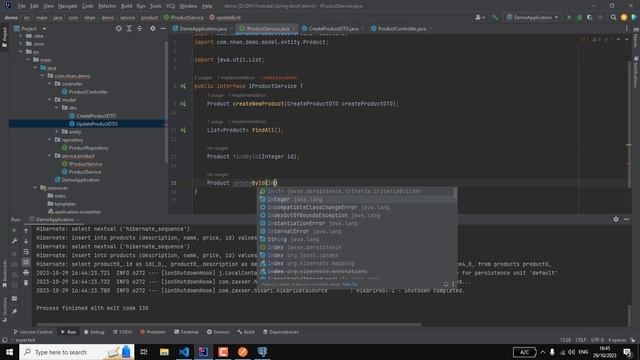Expand the .mvn folder in tree
640x360 pixels.
click(x=21, y=44)
